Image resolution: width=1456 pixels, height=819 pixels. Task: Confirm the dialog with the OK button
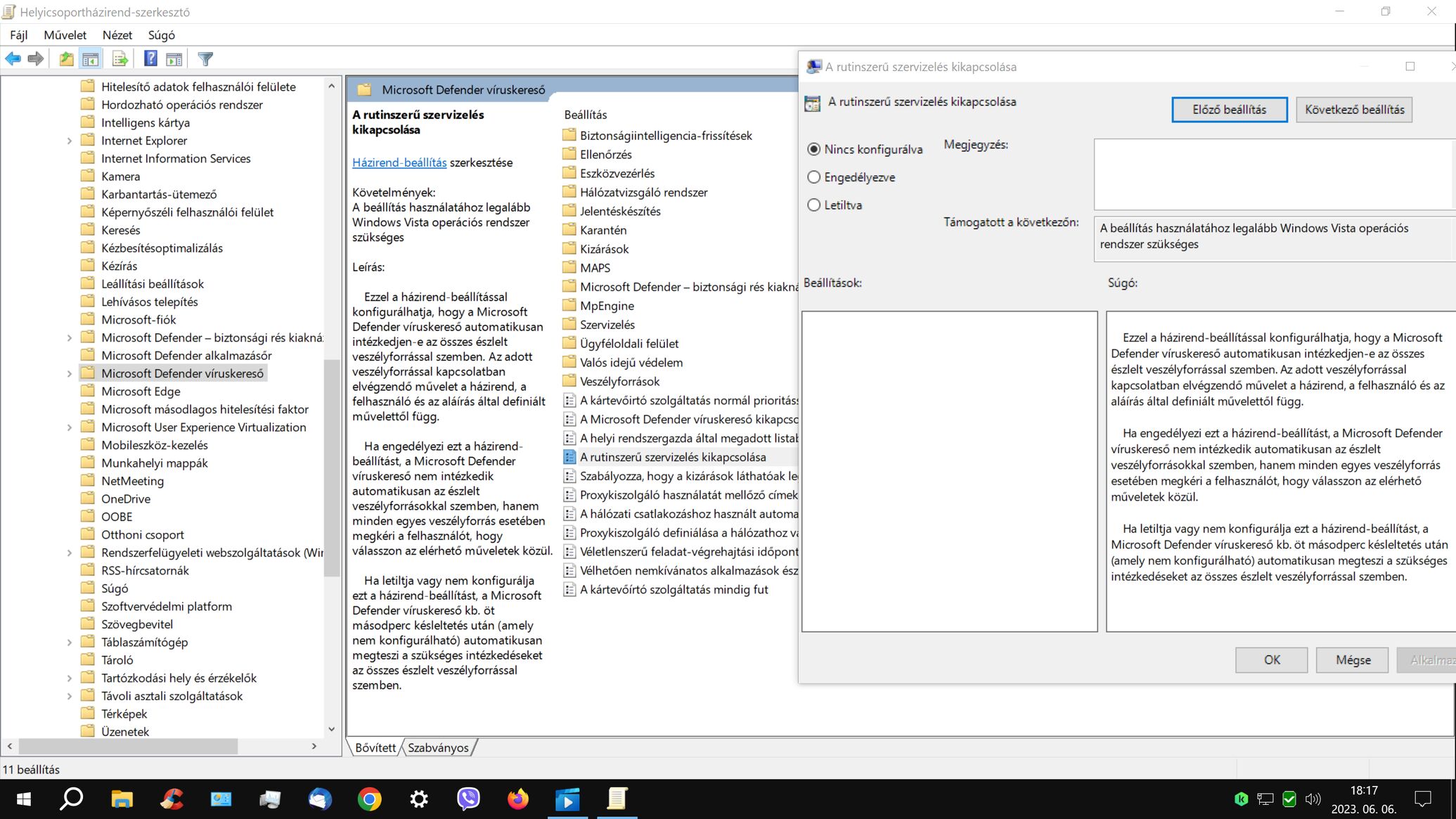pos(1272,660)
